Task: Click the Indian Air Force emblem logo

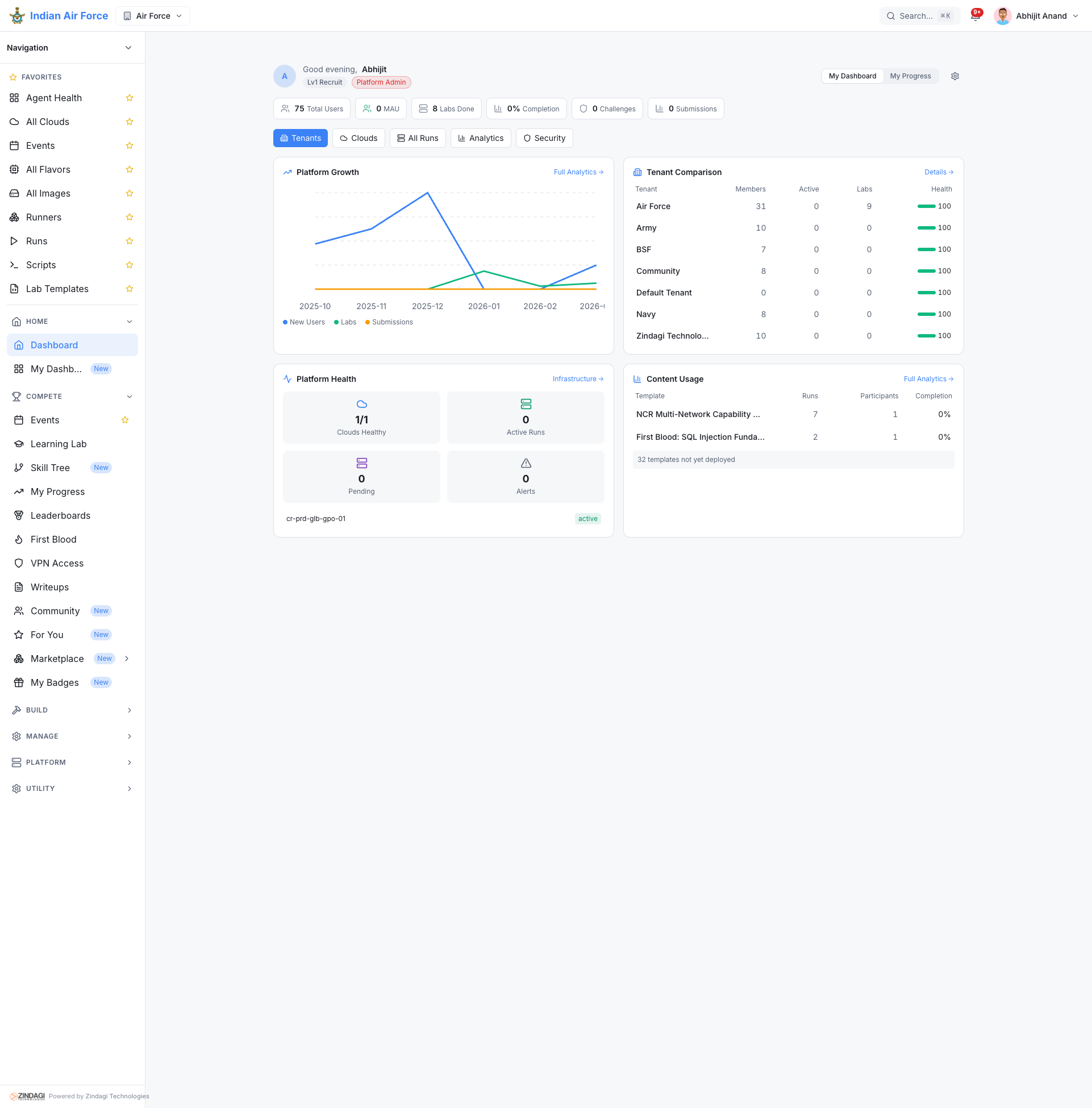Action: pyautogui.click(x=17, y=16)
